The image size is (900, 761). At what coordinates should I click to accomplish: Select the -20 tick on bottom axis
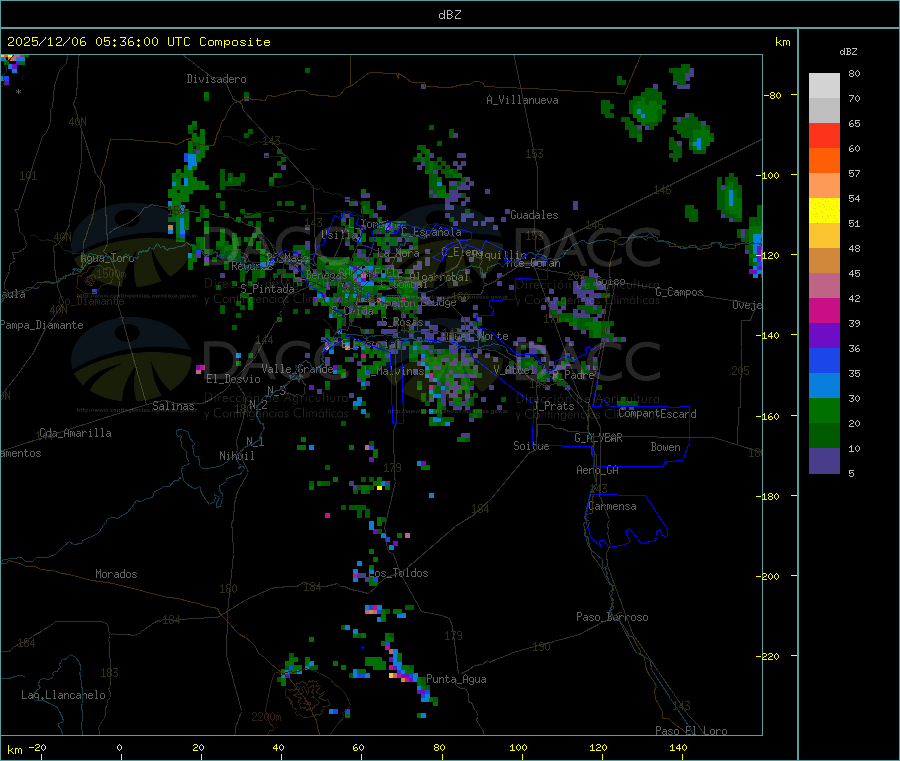(x=37, y=748)
